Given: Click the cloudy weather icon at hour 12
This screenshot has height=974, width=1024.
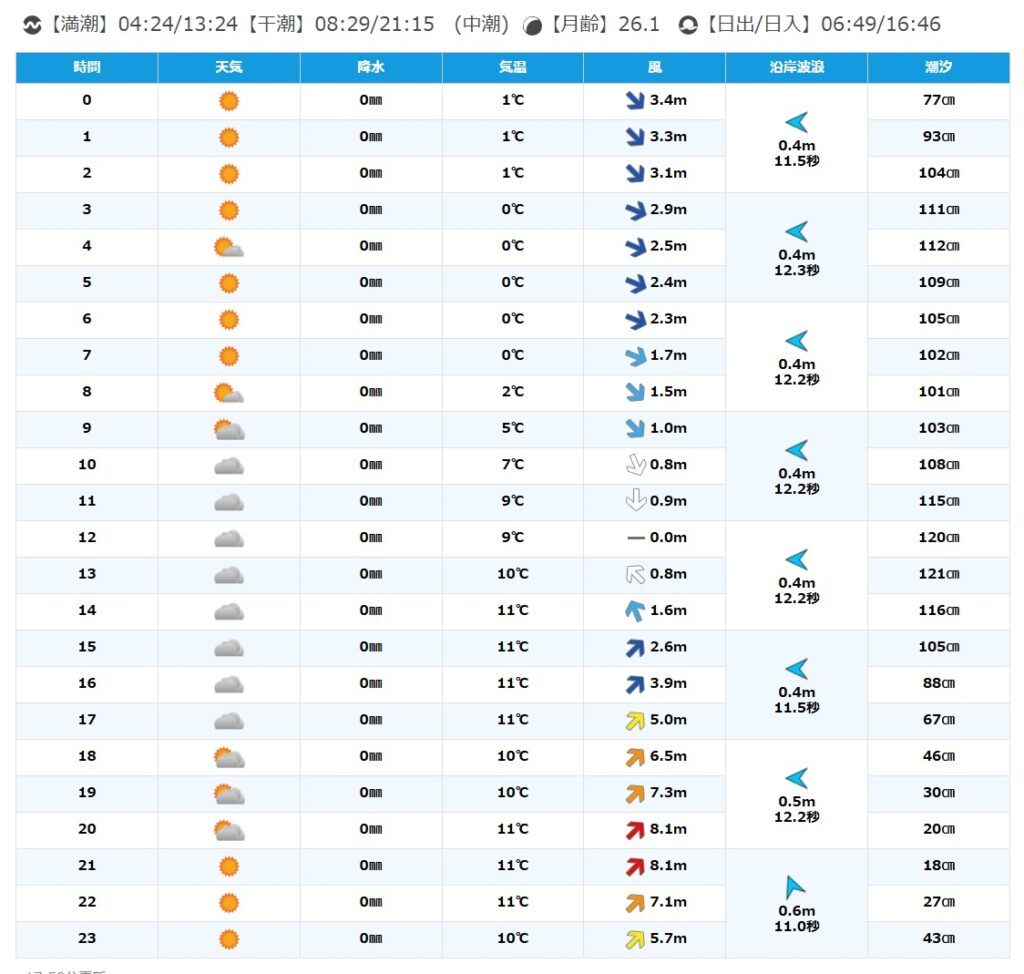Looking at the screenshot, I should [x=228, y=538].
